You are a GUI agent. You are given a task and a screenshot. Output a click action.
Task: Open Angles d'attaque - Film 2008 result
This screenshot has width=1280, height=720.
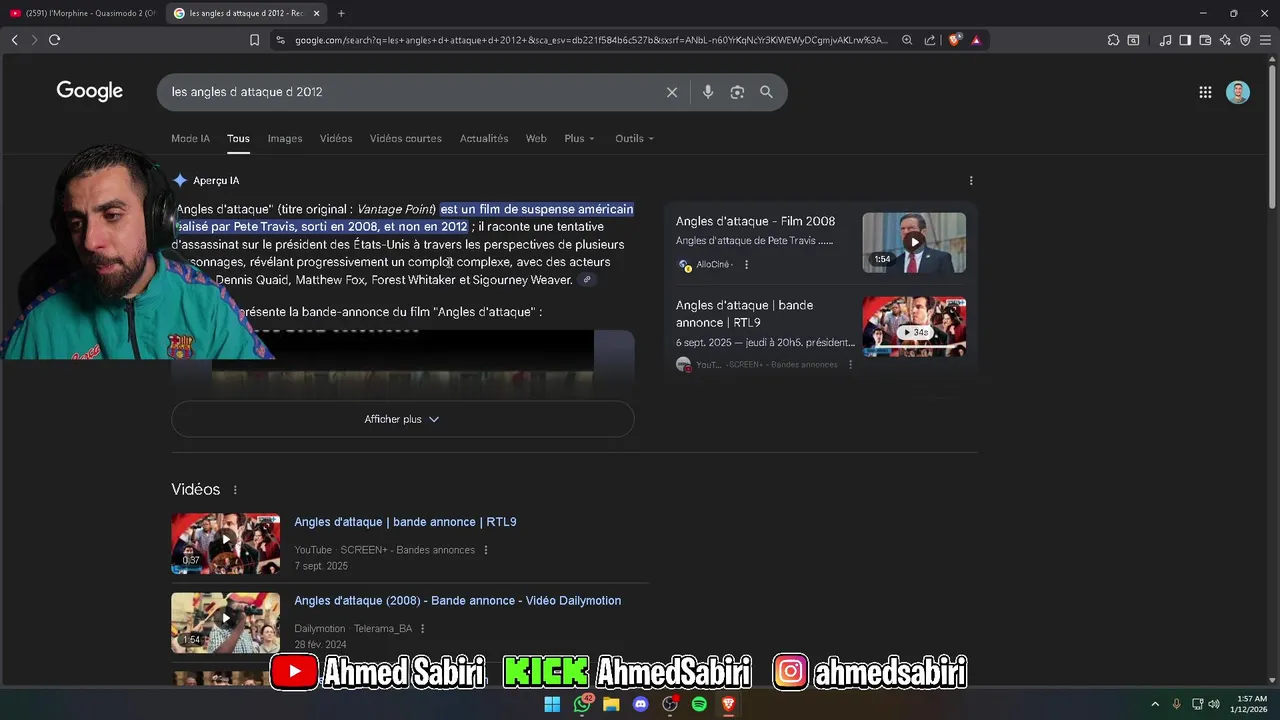click(755, 222)
